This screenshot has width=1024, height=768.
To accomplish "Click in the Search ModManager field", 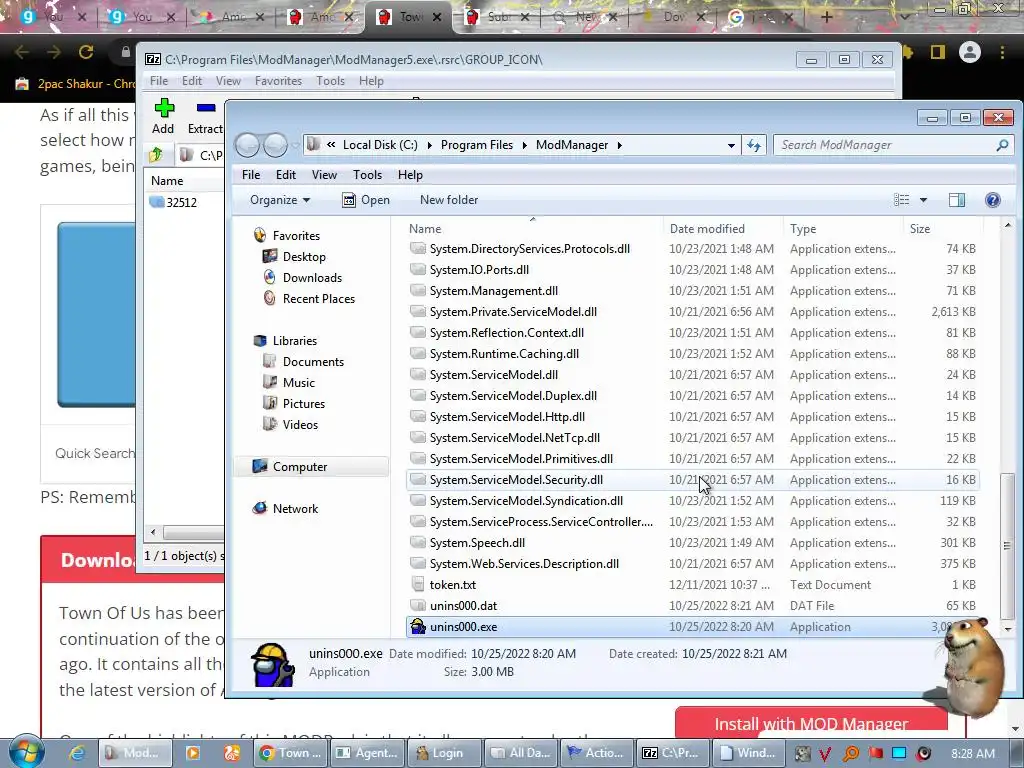I will pyautogui.click(x=884, y=145).
